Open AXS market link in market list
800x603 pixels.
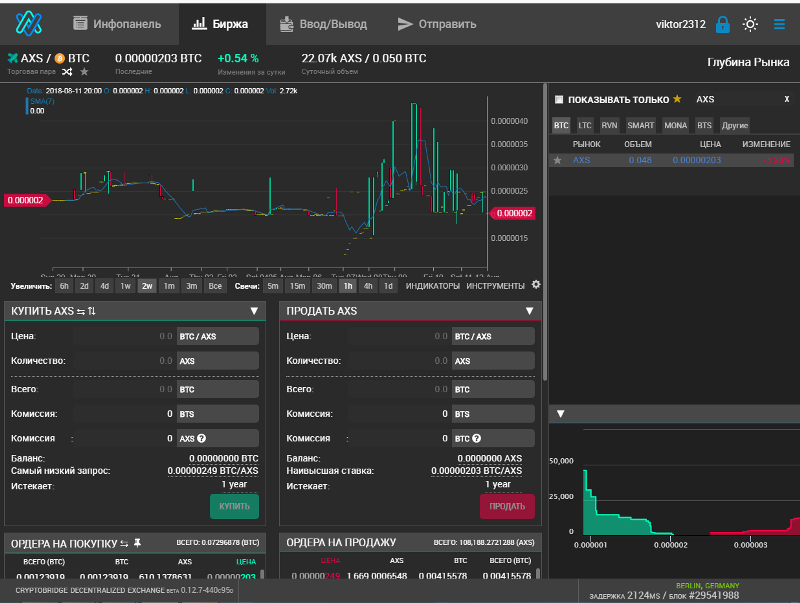pyautogui.click(x=581, y=160)
